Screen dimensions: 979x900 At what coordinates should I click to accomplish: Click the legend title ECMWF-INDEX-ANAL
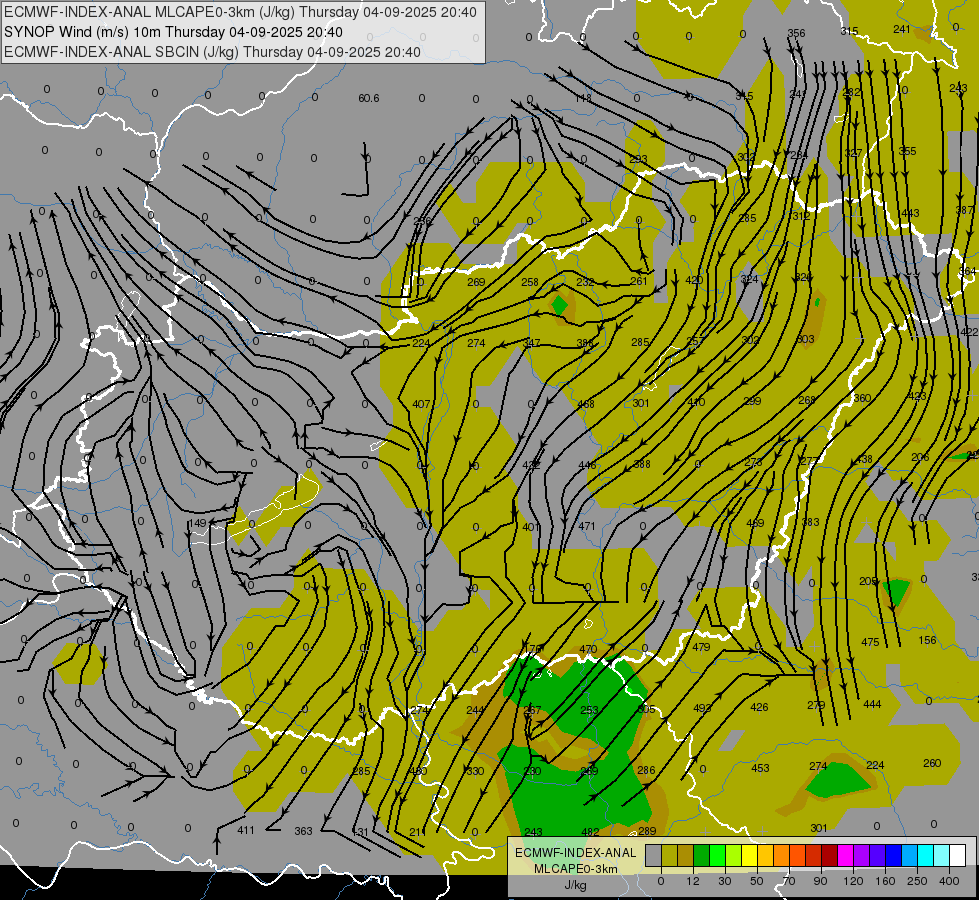pos(576,853)
